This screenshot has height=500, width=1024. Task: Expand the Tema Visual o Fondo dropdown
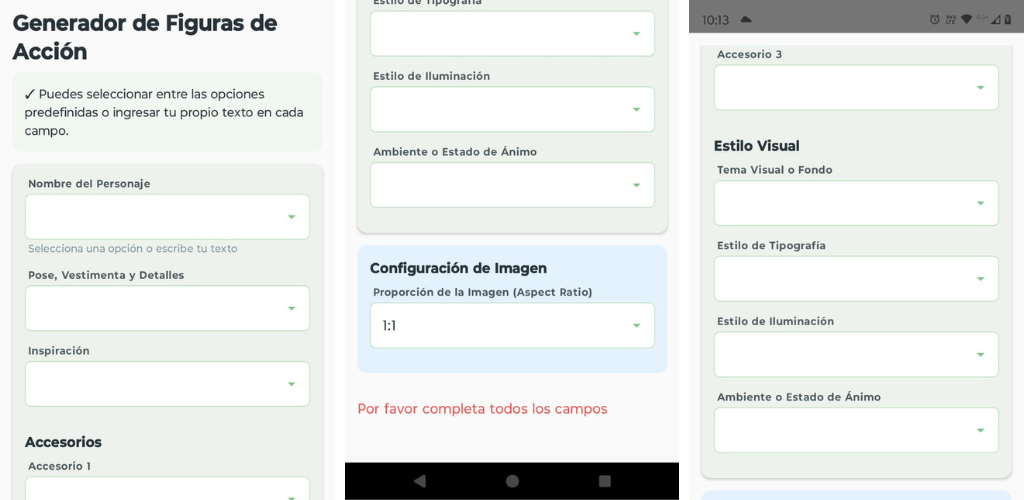pyautogui.click(x=856, y=203)
